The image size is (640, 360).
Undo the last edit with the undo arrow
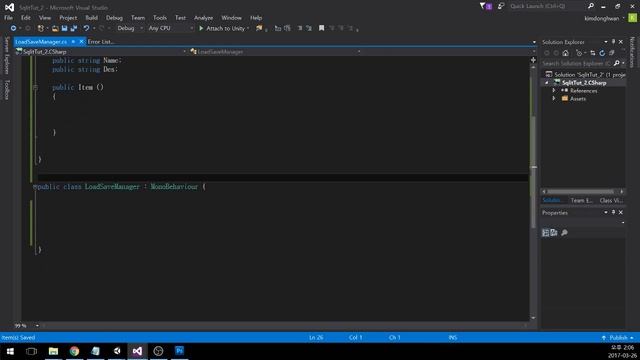click(86, 28)
